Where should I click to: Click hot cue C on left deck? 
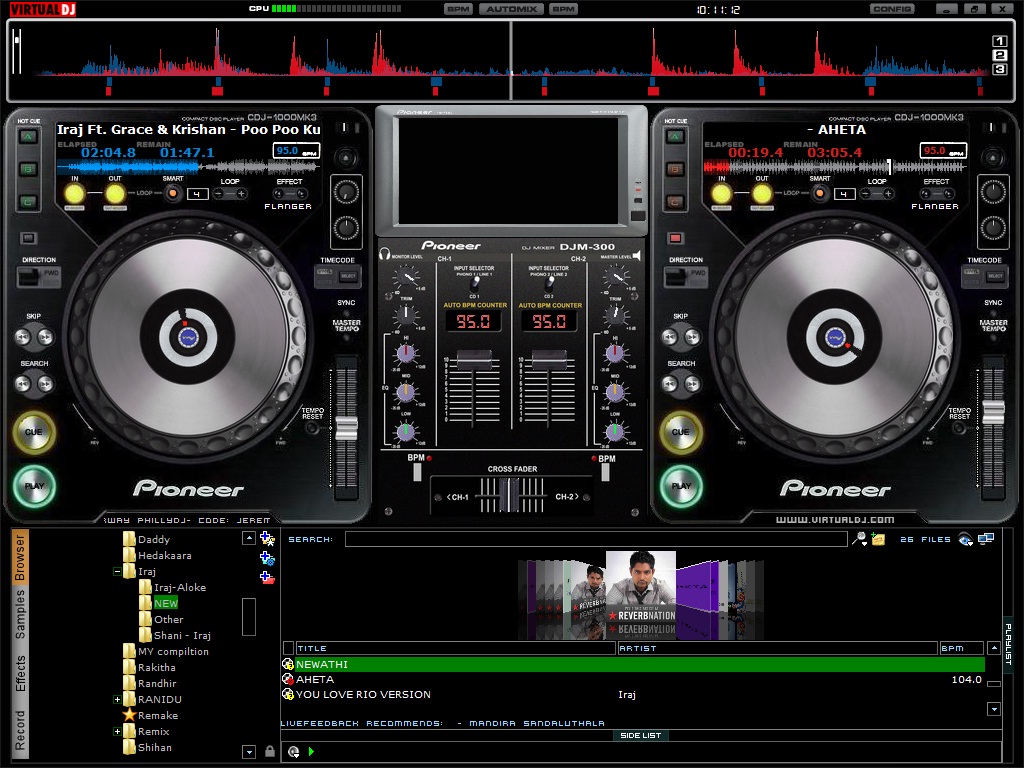tap(28, 202)
